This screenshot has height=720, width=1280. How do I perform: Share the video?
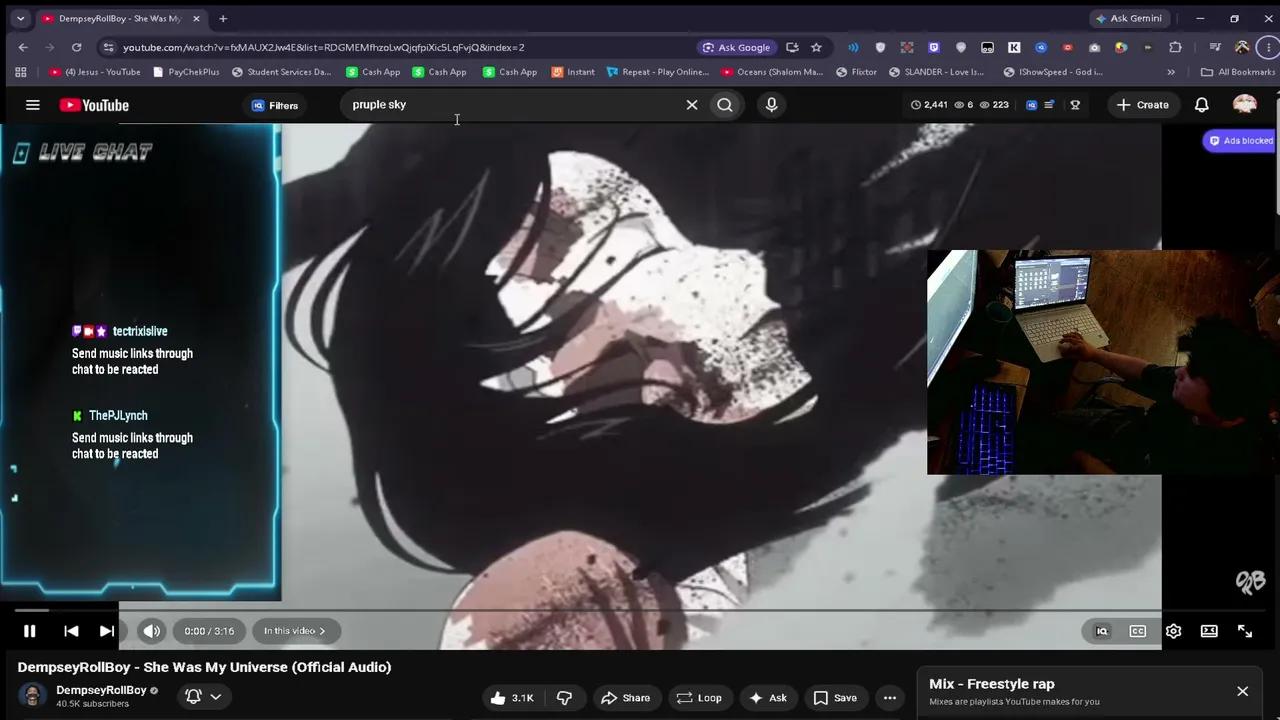pos(625,698)
